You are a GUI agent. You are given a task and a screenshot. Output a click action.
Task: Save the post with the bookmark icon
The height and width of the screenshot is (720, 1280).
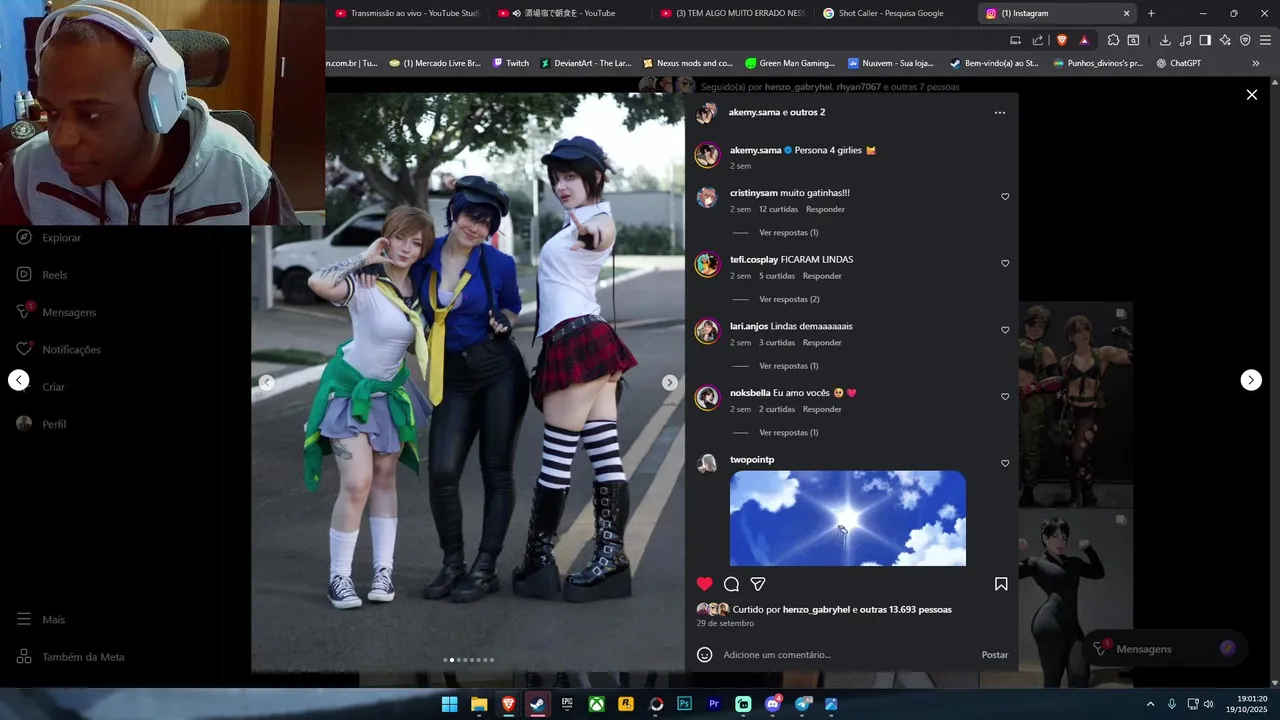(1001, 584)
